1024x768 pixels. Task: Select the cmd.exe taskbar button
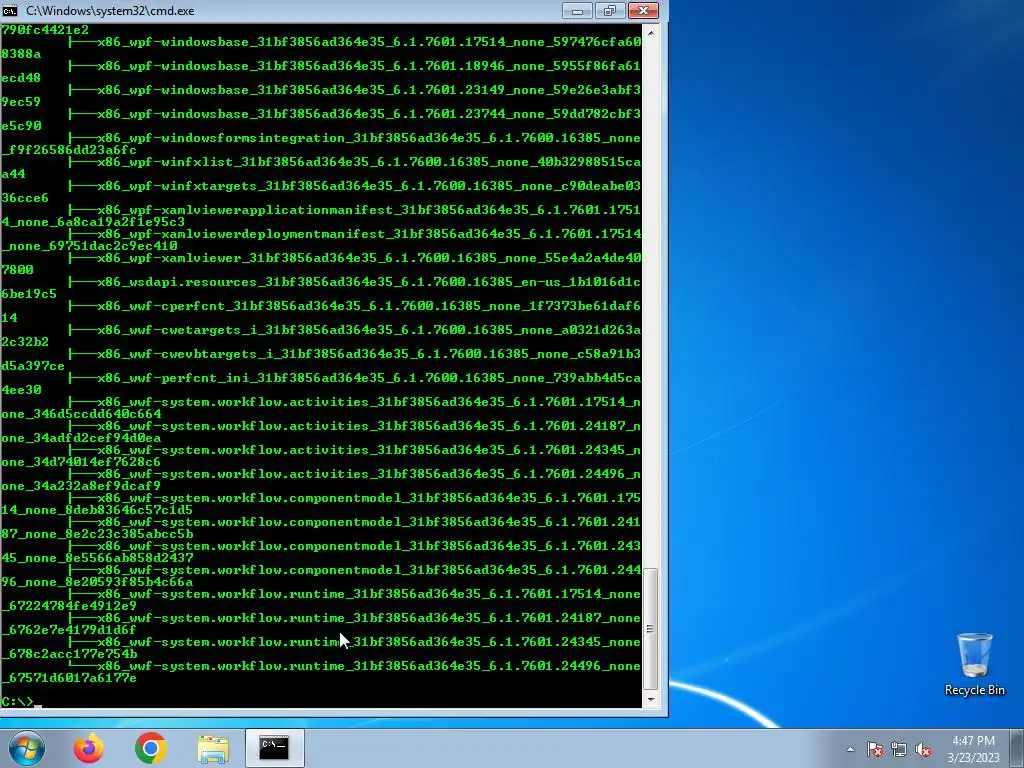pos(274,748)
